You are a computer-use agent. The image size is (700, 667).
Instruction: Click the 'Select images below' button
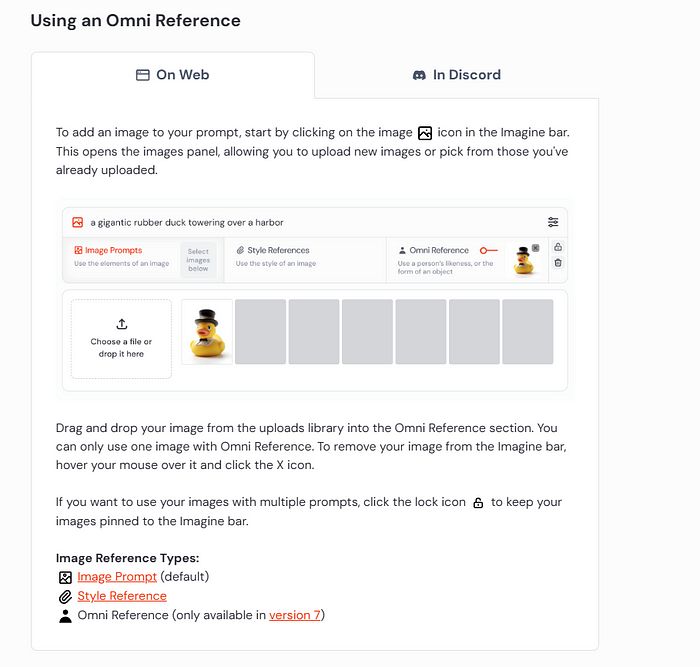point(198,260)
